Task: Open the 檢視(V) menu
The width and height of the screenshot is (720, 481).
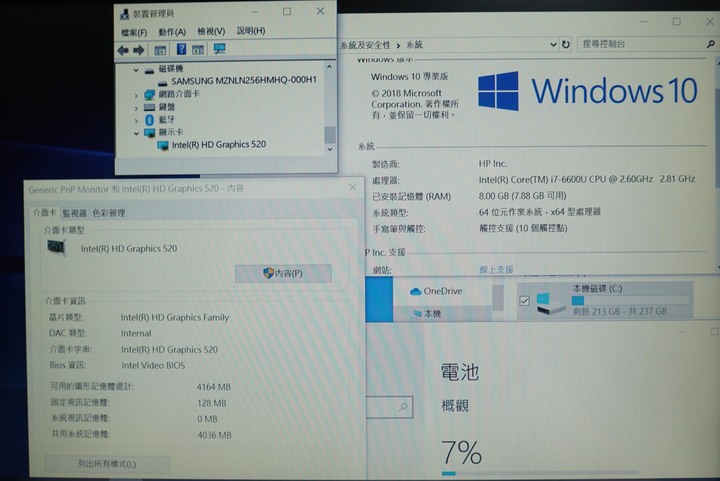Action: (211, 31)
